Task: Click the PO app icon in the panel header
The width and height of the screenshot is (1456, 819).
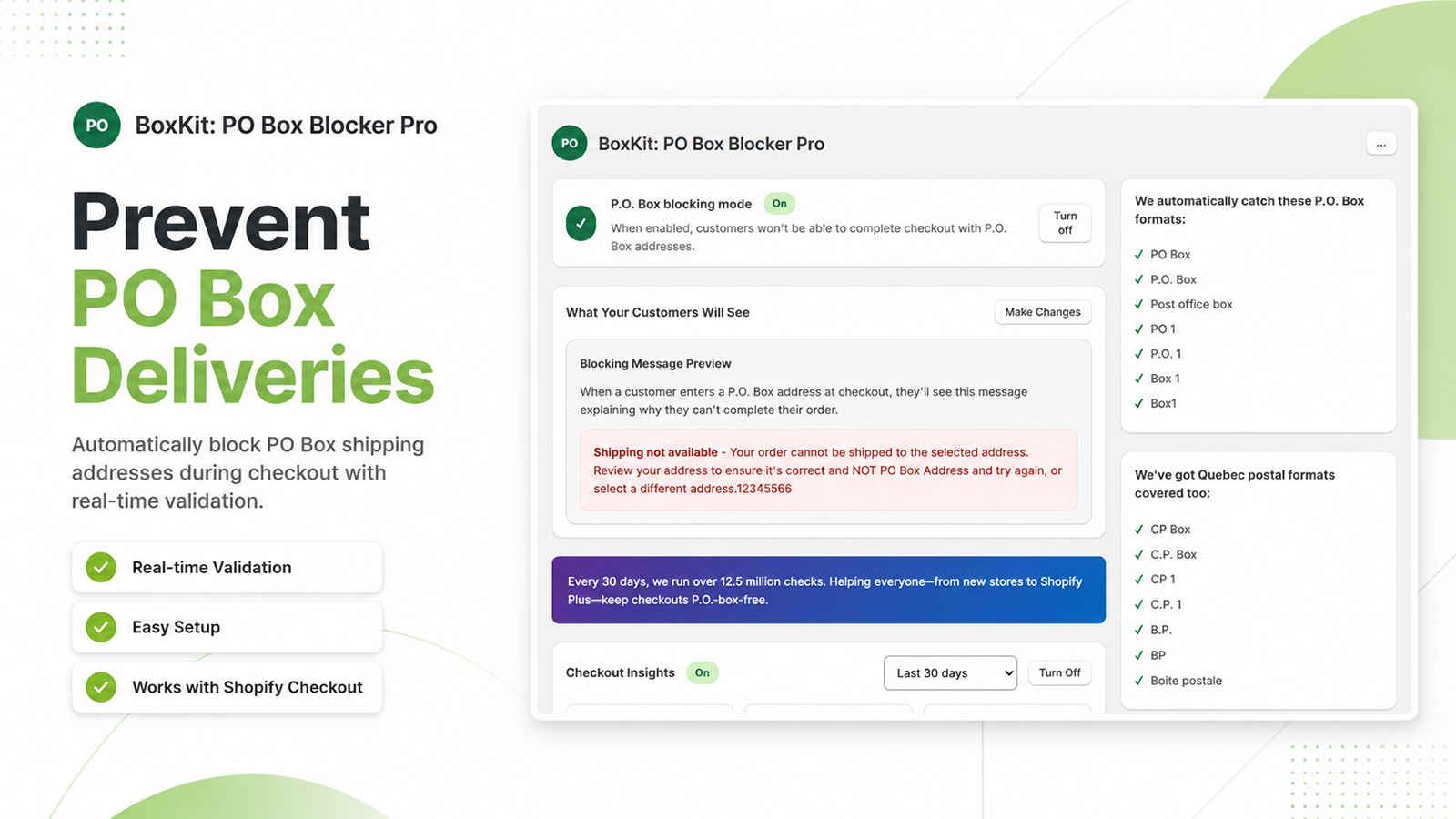Action: [570, 143]
